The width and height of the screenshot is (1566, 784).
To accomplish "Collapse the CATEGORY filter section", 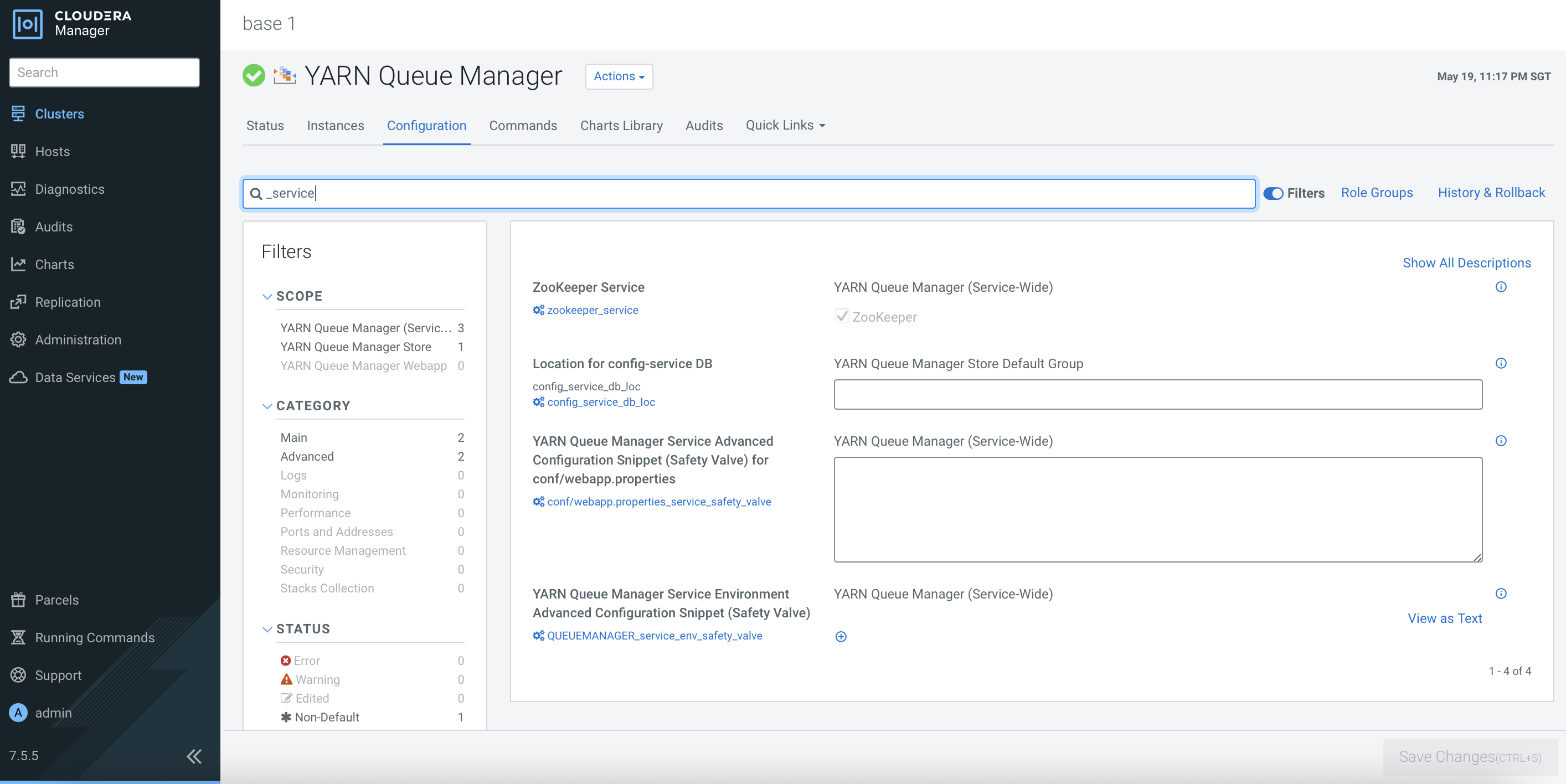I will tap(267, 406).
